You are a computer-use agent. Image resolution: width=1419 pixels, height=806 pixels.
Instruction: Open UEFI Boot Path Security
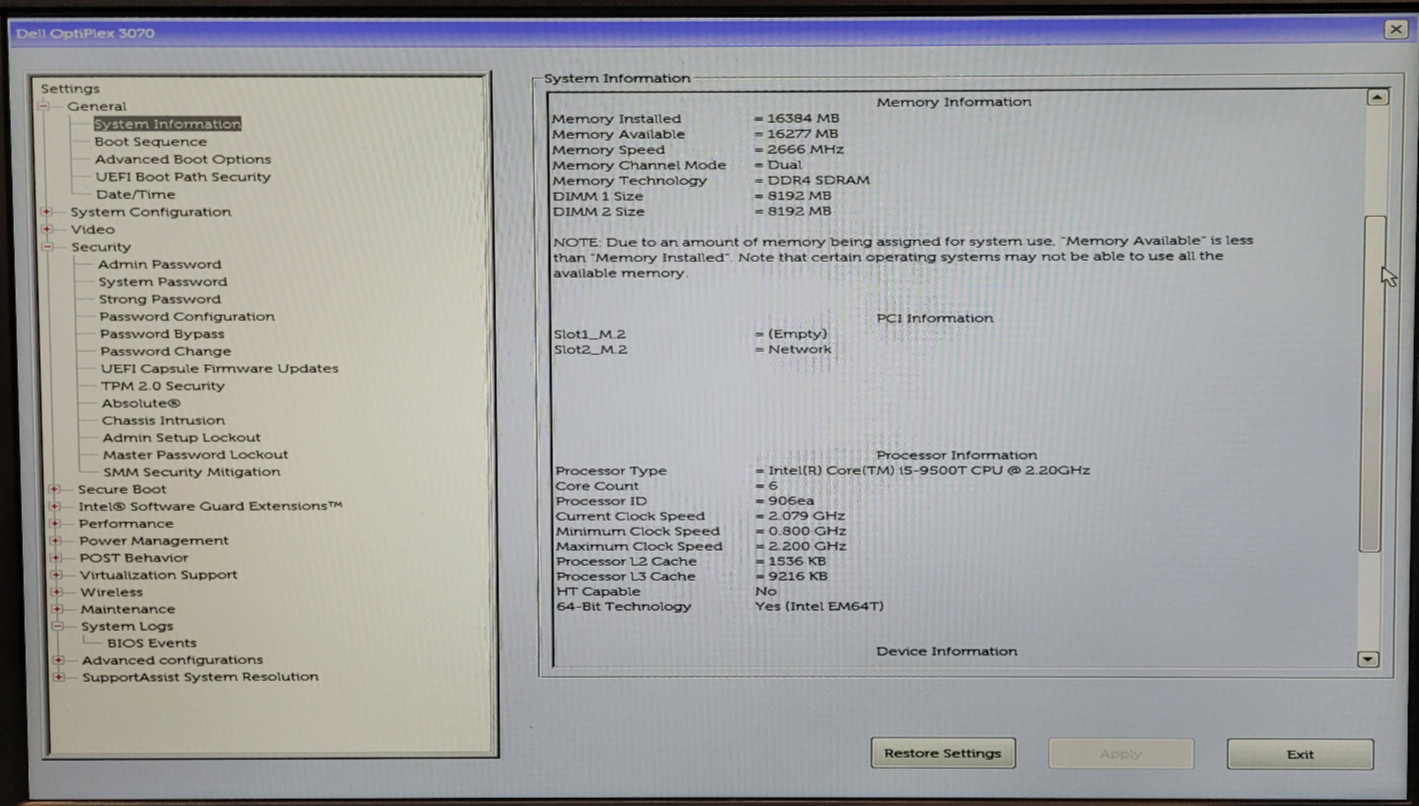[x=183, y=177]
